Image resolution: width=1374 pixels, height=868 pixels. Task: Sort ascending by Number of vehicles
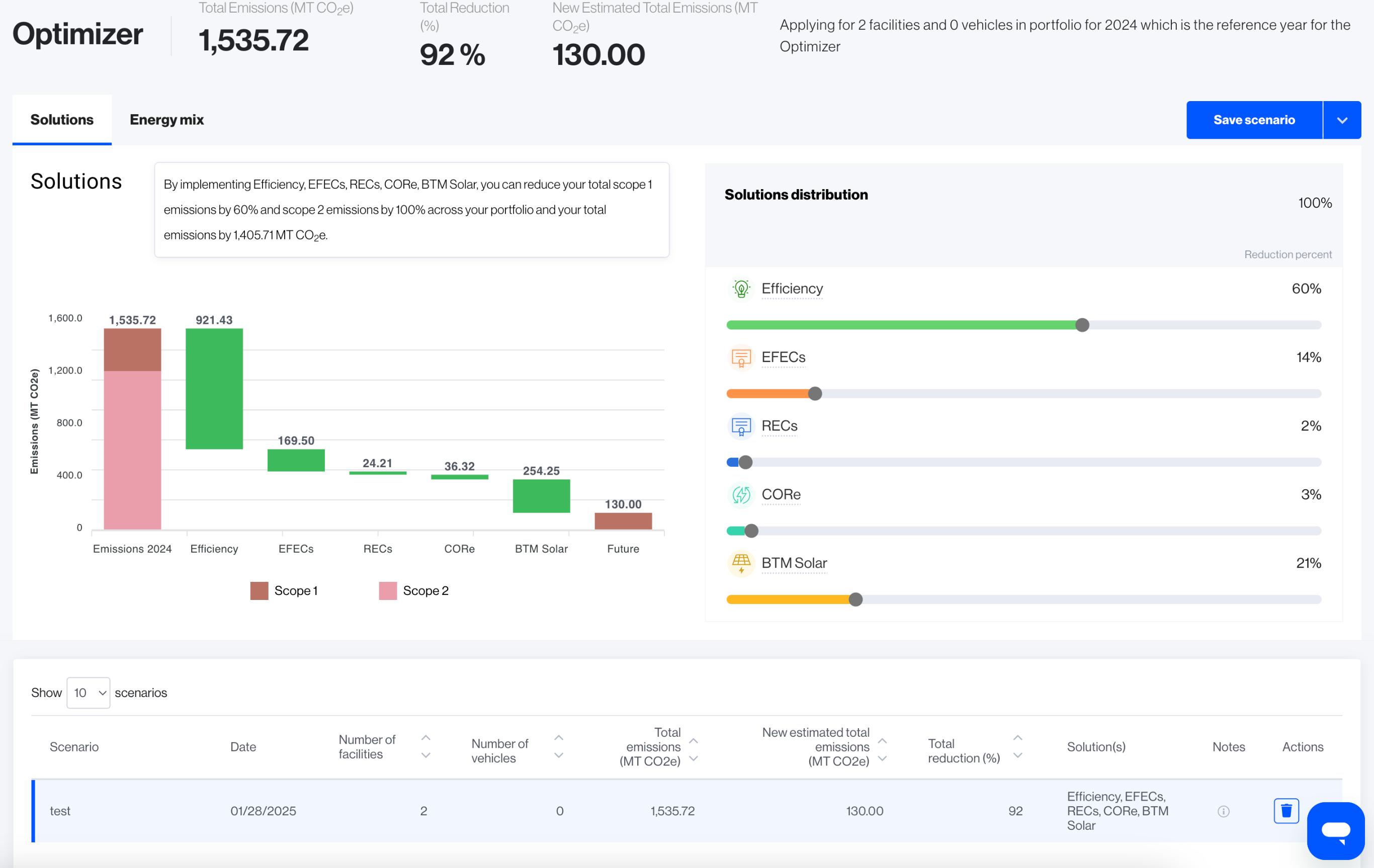(559, 738)
